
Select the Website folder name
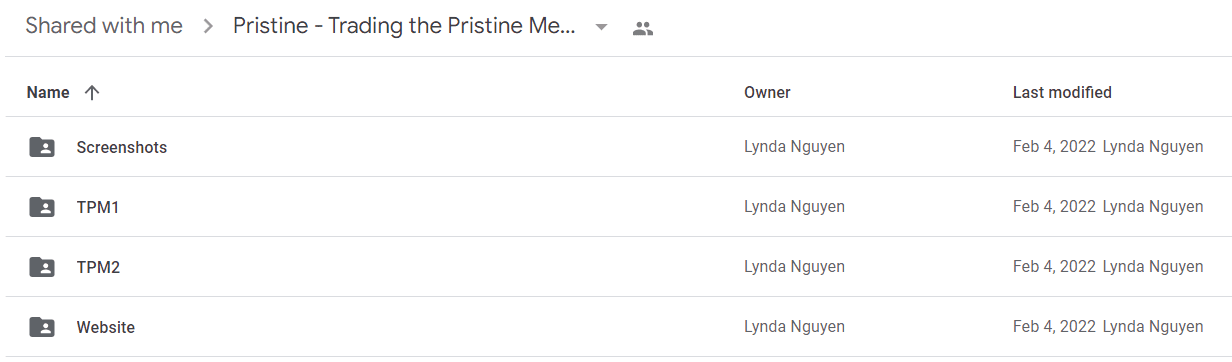tap(106, 327)
